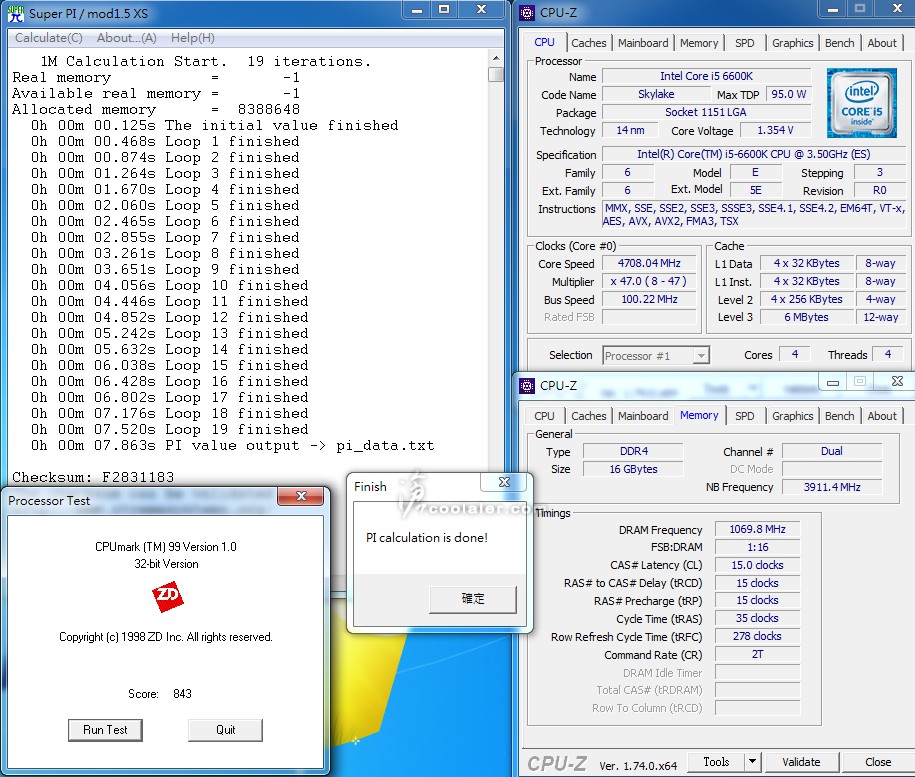Close the Finish dialog

pos(504,482)
